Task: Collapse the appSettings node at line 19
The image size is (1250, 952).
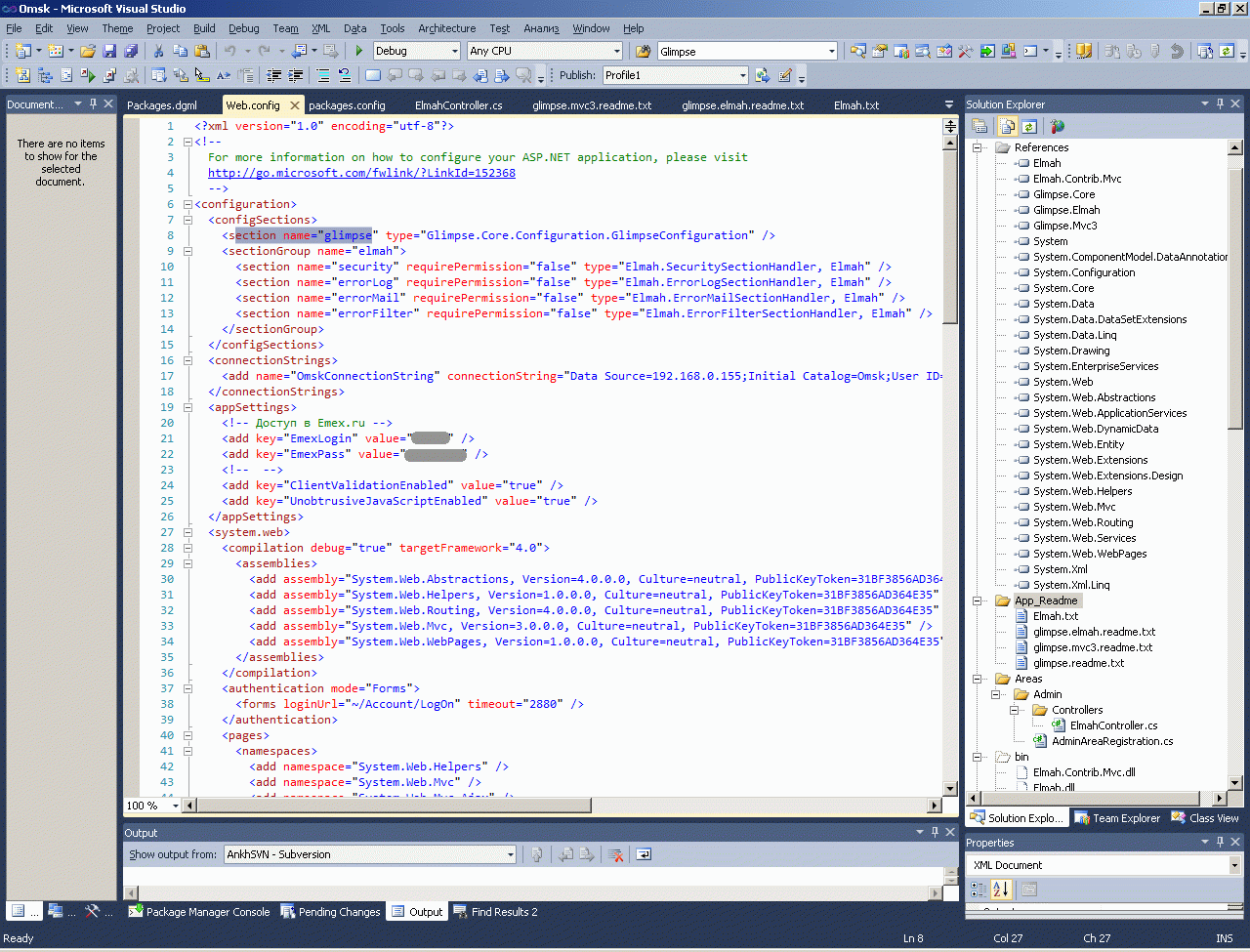Action: [x=187, y=407]
